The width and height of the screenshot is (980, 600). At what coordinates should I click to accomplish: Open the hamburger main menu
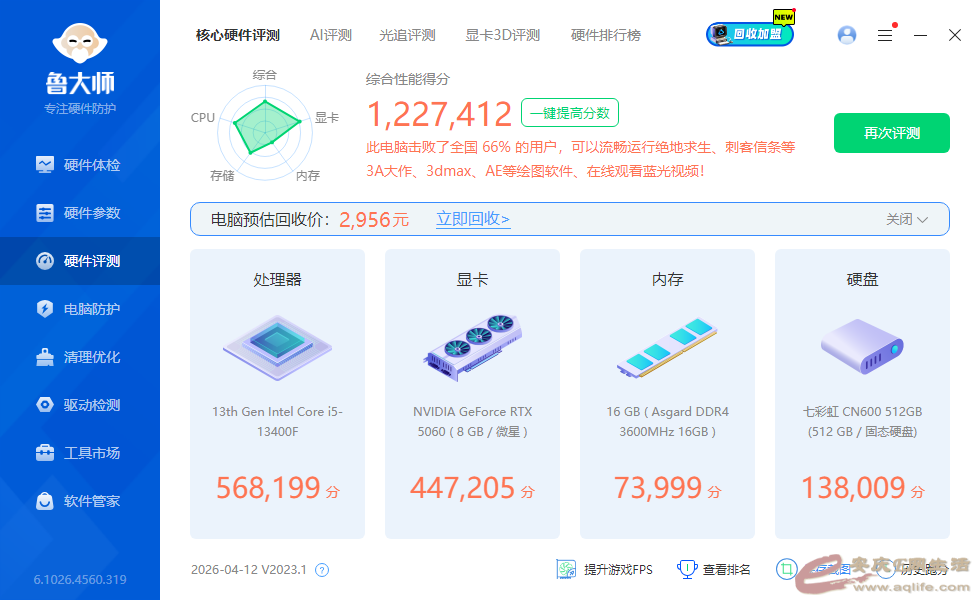885,35
